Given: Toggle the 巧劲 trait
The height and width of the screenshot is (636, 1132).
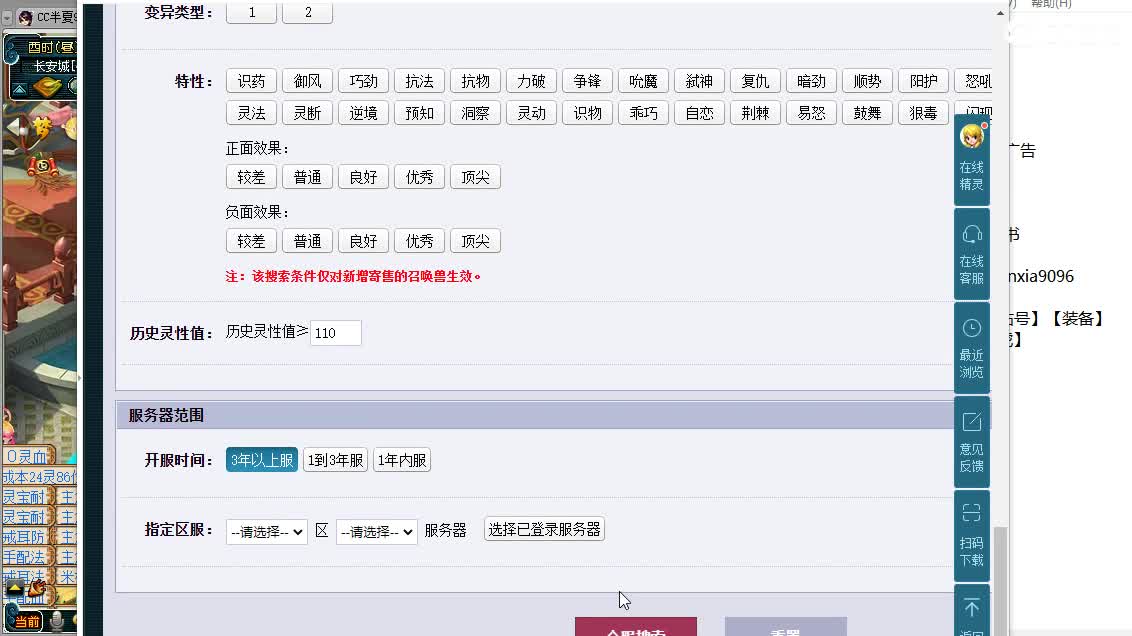Looking at the screenshot, I should pyautogui.click(x=363, y=81).
